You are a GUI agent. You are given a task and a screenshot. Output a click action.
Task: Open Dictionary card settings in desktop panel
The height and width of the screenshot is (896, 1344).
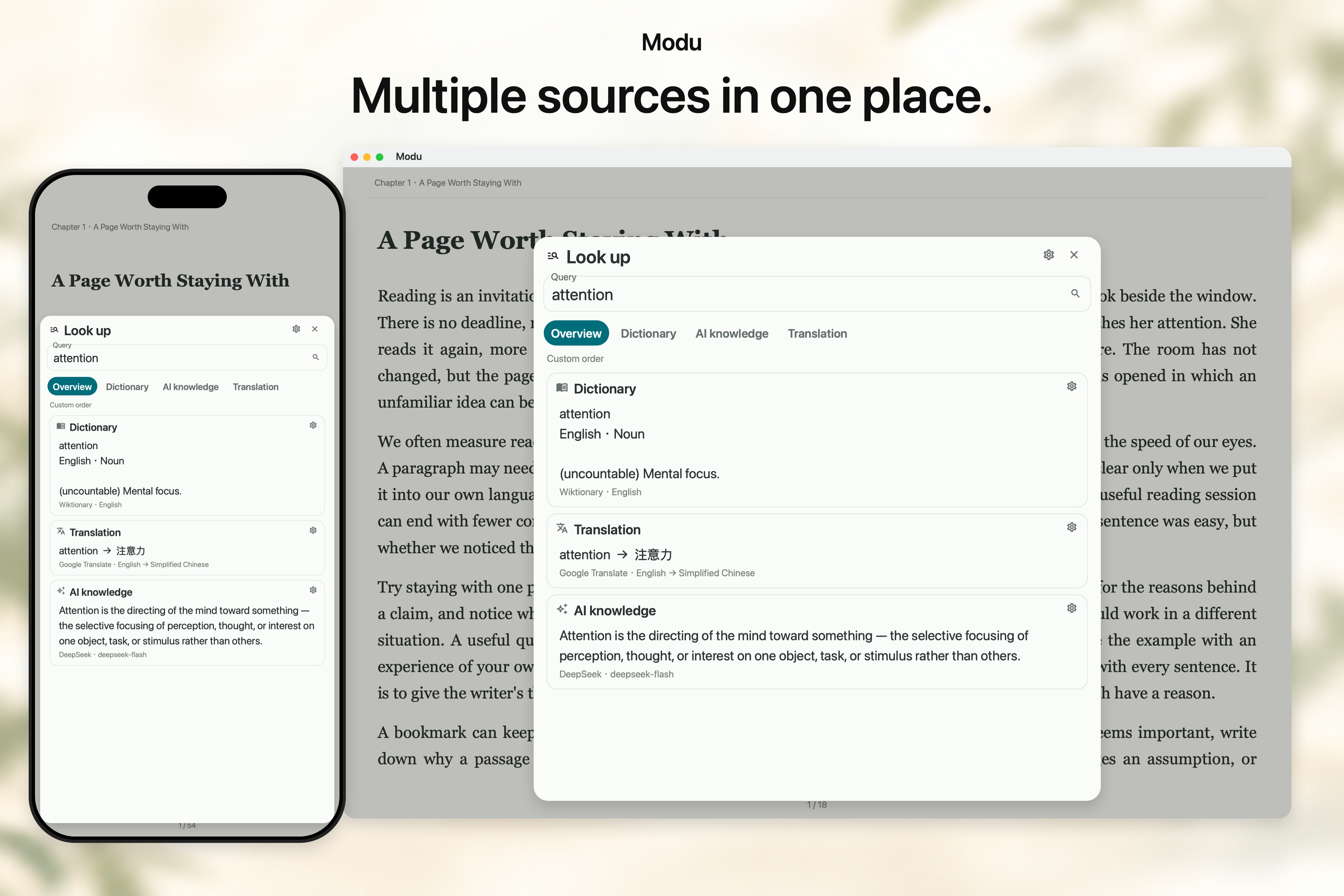(1071, 386)
